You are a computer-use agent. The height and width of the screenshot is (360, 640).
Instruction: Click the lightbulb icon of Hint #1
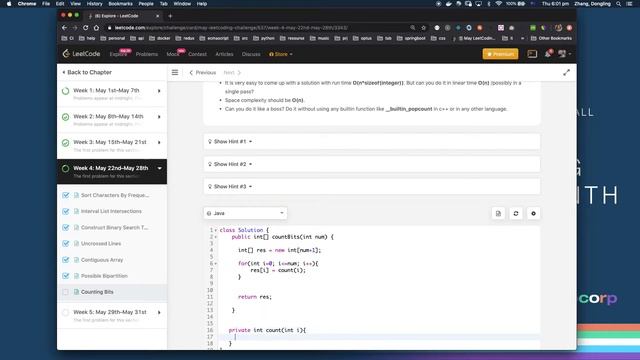point(210,142)
